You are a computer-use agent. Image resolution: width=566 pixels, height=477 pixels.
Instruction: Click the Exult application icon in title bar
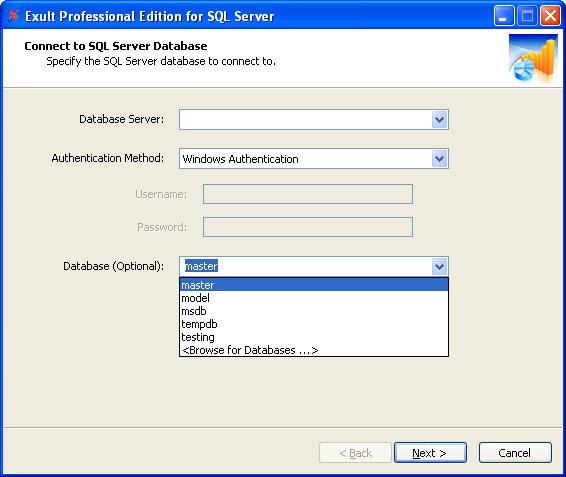[13, 16]
